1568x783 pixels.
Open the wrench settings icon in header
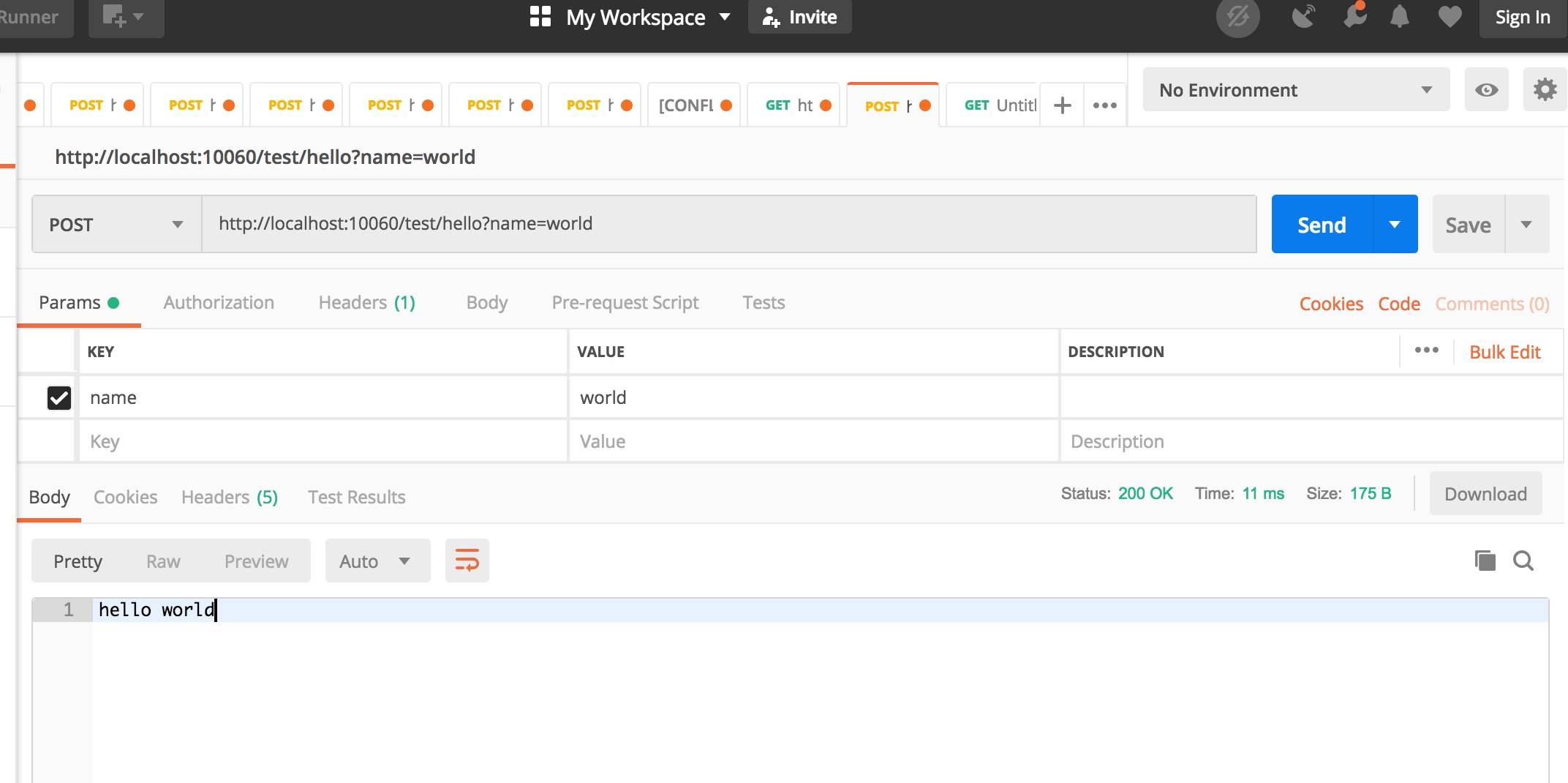[1354, 17]
